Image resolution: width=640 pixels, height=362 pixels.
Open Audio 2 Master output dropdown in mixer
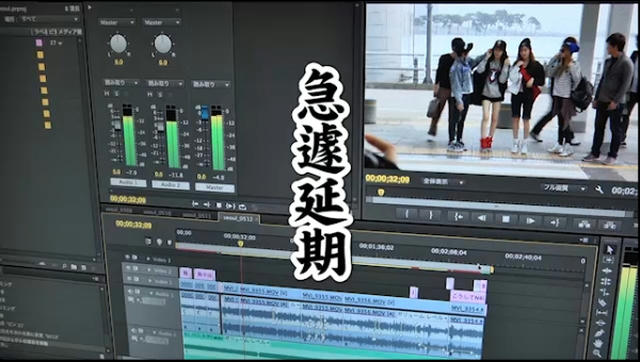click(x=162, y=22)
